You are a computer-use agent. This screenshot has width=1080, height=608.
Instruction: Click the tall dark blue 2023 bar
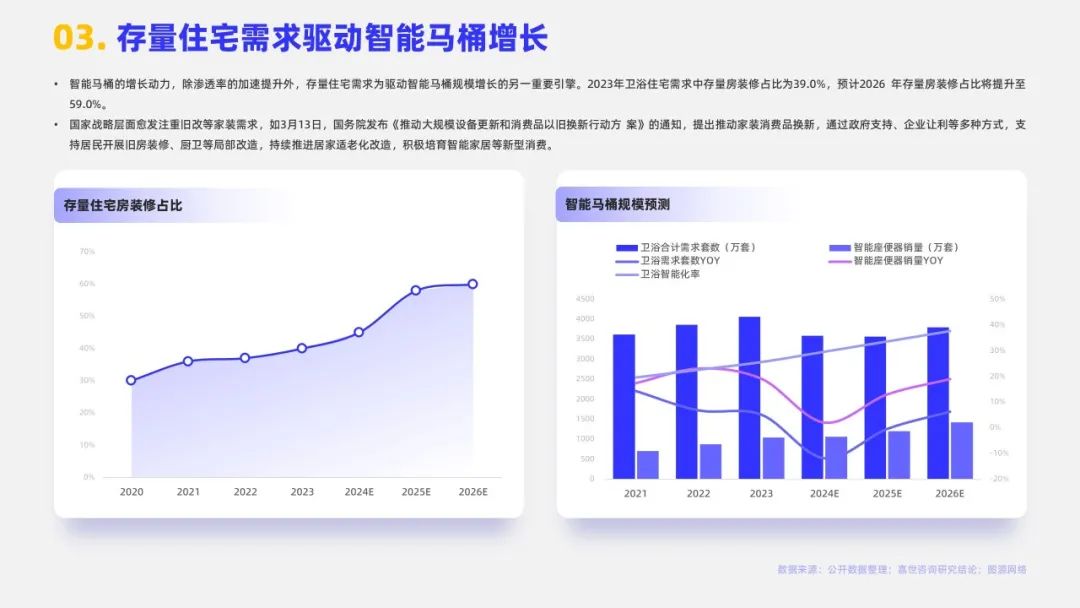(x=749, y=397)
